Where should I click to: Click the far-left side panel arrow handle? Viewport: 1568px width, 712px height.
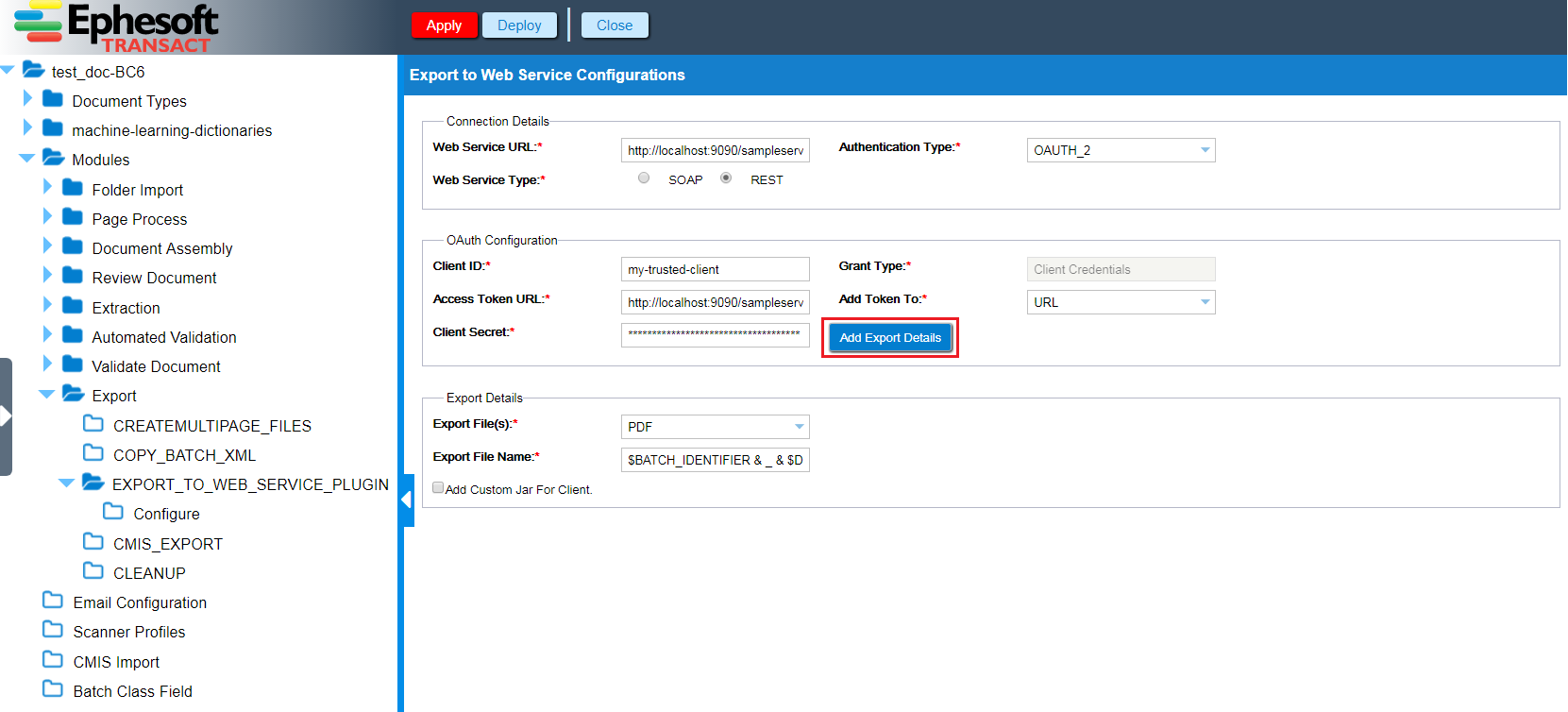click(6, 415)
